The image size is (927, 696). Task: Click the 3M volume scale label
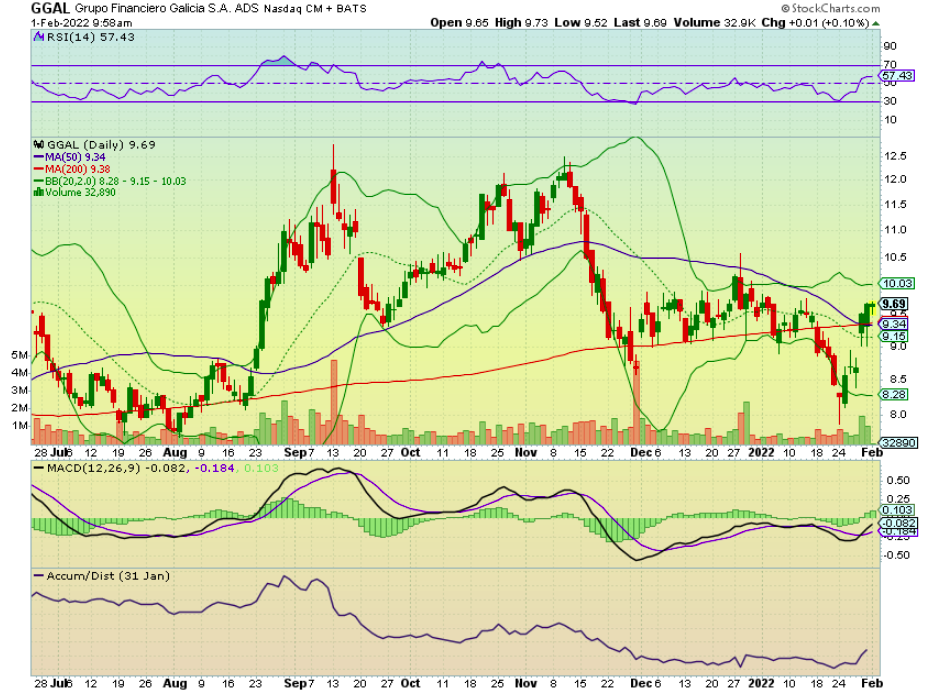pos(20,390)
